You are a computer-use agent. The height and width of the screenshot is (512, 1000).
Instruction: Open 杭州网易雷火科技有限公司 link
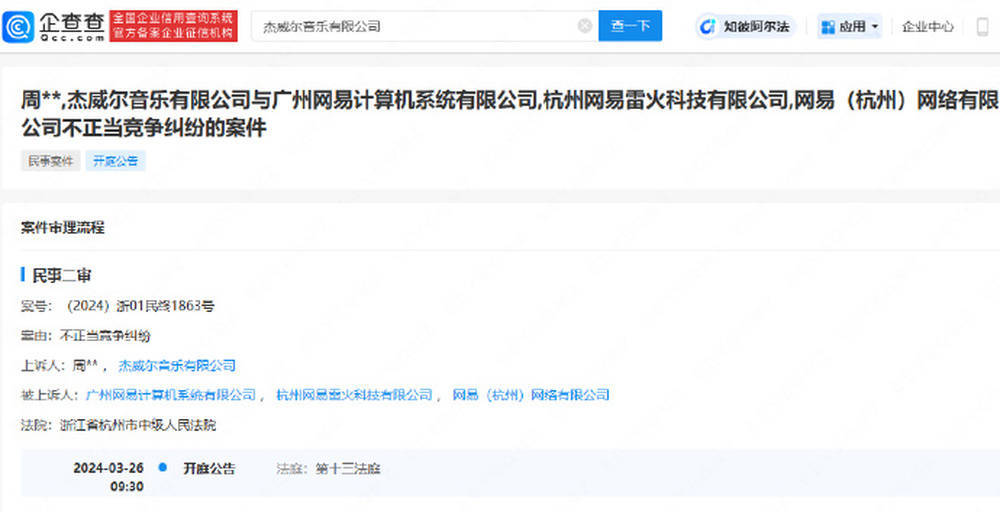354,395
